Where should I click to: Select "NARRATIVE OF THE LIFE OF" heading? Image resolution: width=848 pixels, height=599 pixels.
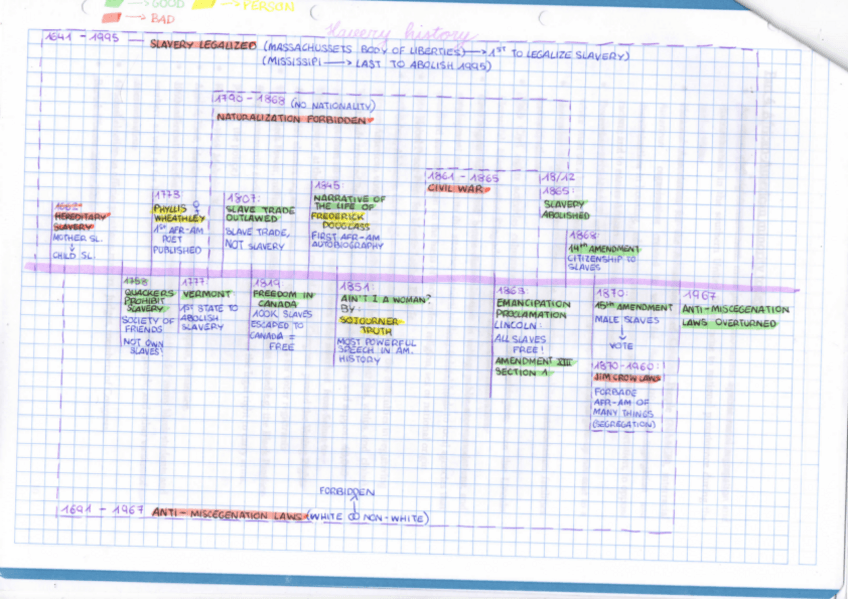pyautogui.click(x=349, y=202)
